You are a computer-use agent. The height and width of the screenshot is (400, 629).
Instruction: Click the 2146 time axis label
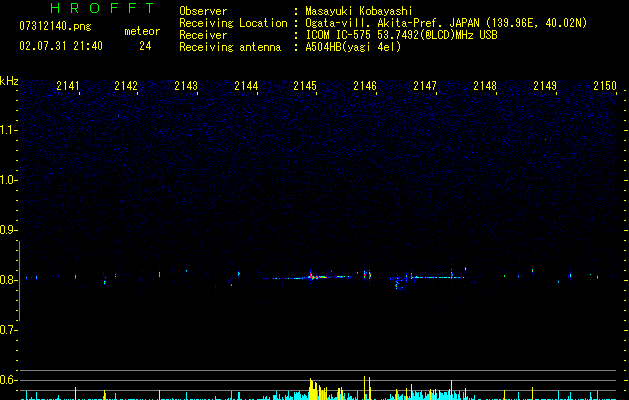tap(365, 86)
